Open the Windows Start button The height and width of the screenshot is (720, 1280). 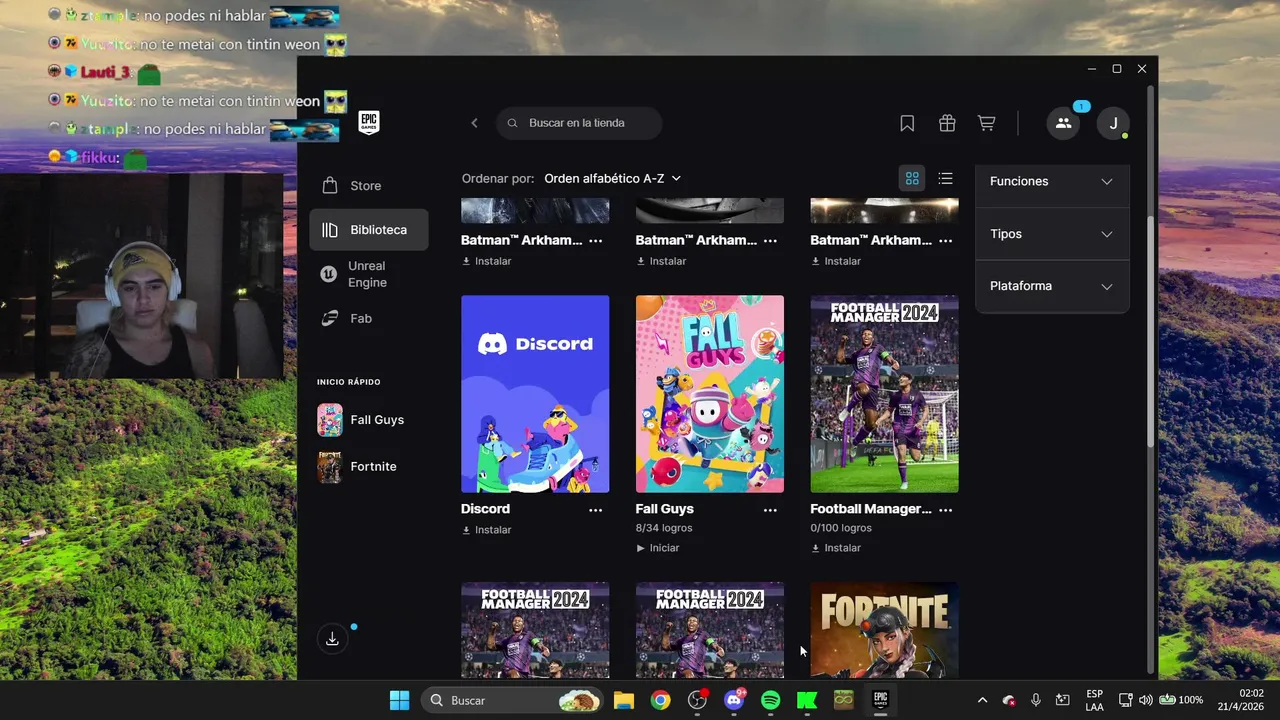[x=399, y=700]
